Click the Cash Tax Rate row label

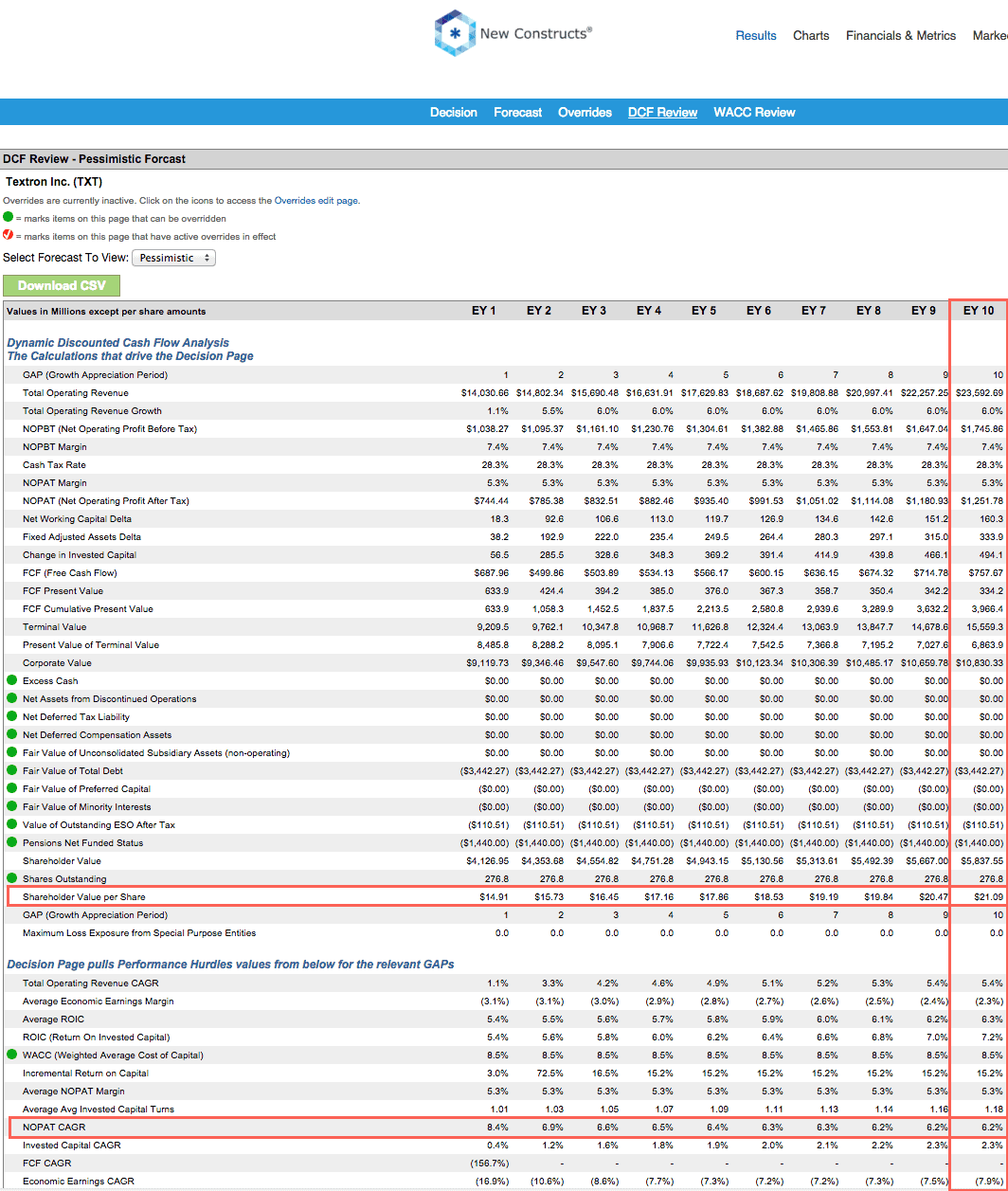54,464
